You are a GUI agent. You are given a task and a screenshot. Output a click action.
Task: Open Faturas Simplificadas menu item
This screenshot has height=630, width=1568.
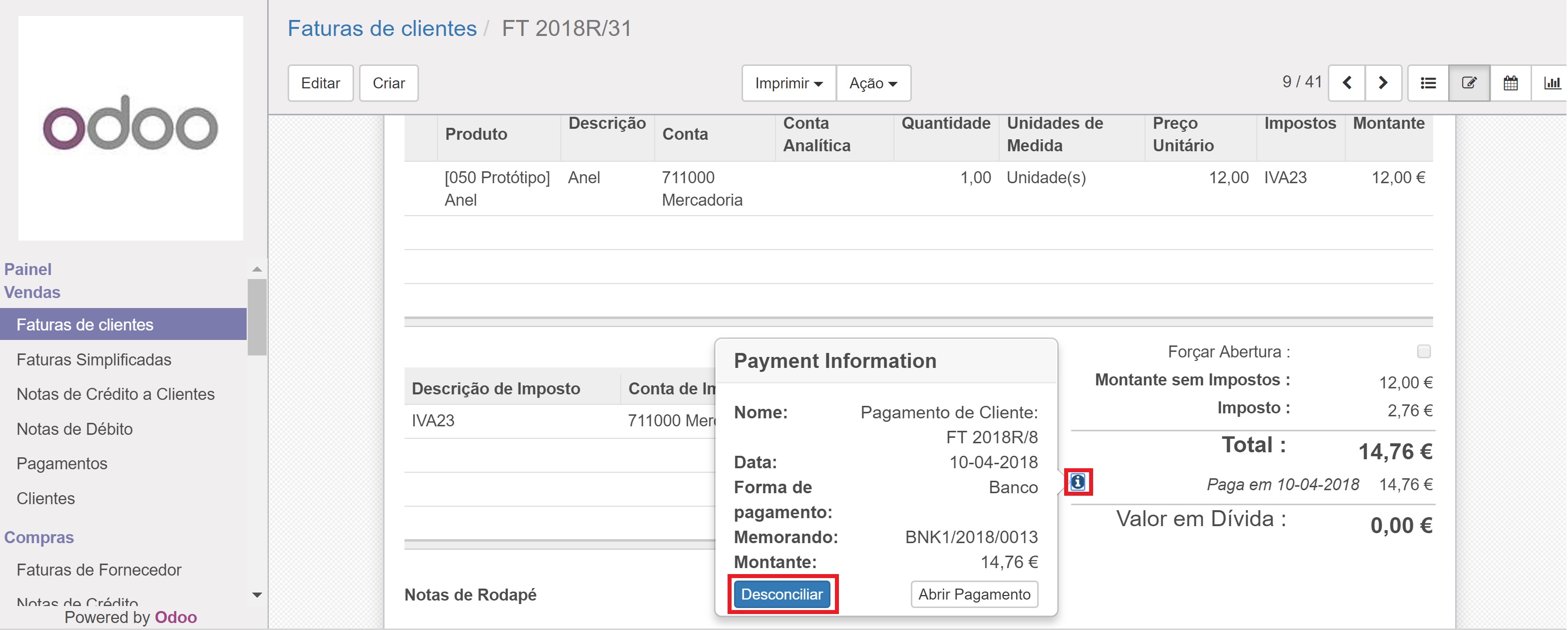coord(94,360)
